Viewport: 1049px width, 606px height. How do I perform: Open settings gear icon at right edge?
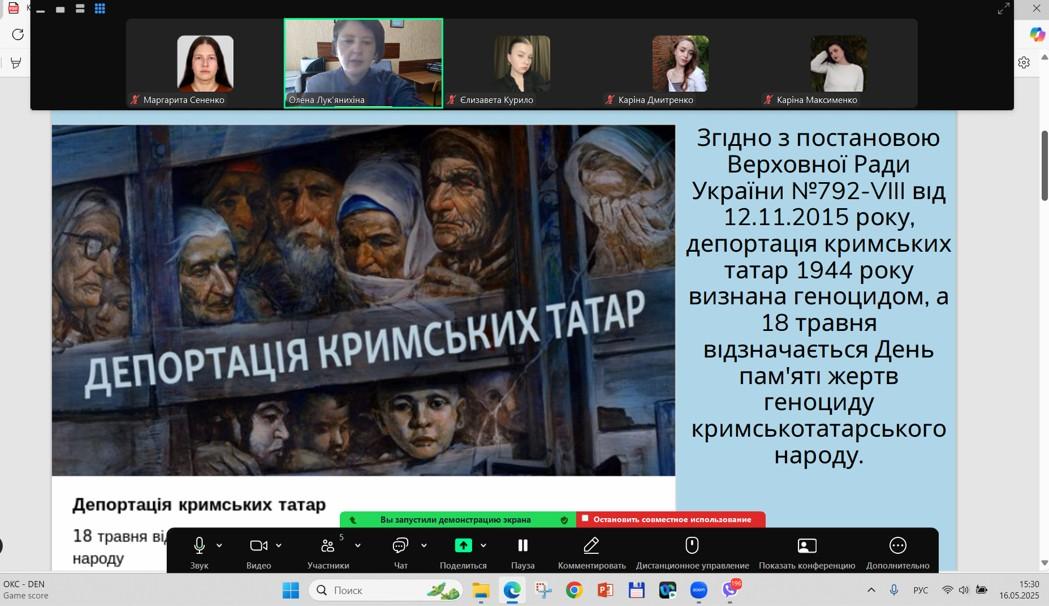(1024, 63)
